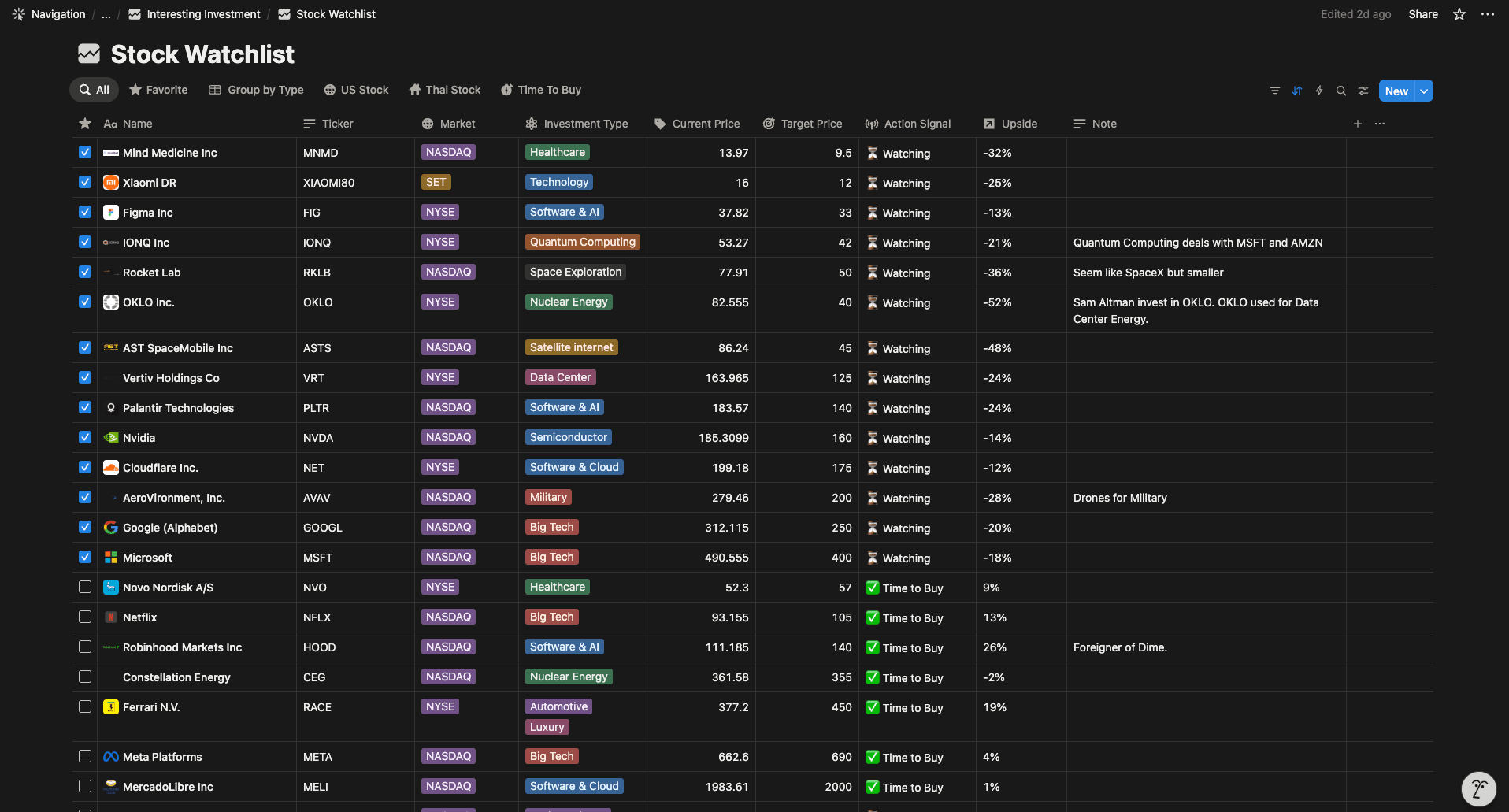Click the favorite star column header
Image resolution: width=1509 pixels, height=812 pixels.
pos(85,124)
